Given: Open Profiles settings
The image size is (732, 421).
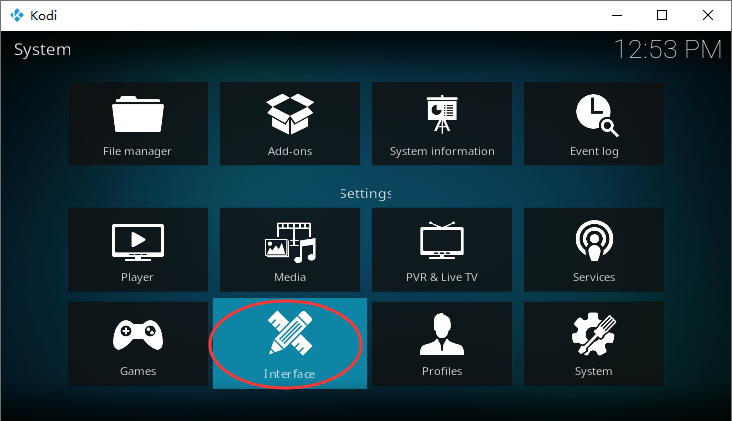Looking at the screenshot, I should 442,344.
